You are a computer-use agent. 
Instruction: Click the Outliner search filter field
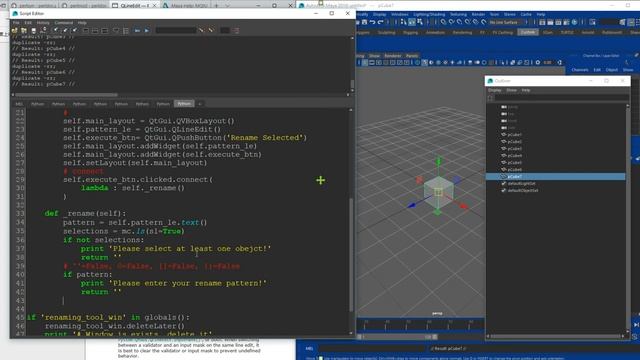point(561,98)
